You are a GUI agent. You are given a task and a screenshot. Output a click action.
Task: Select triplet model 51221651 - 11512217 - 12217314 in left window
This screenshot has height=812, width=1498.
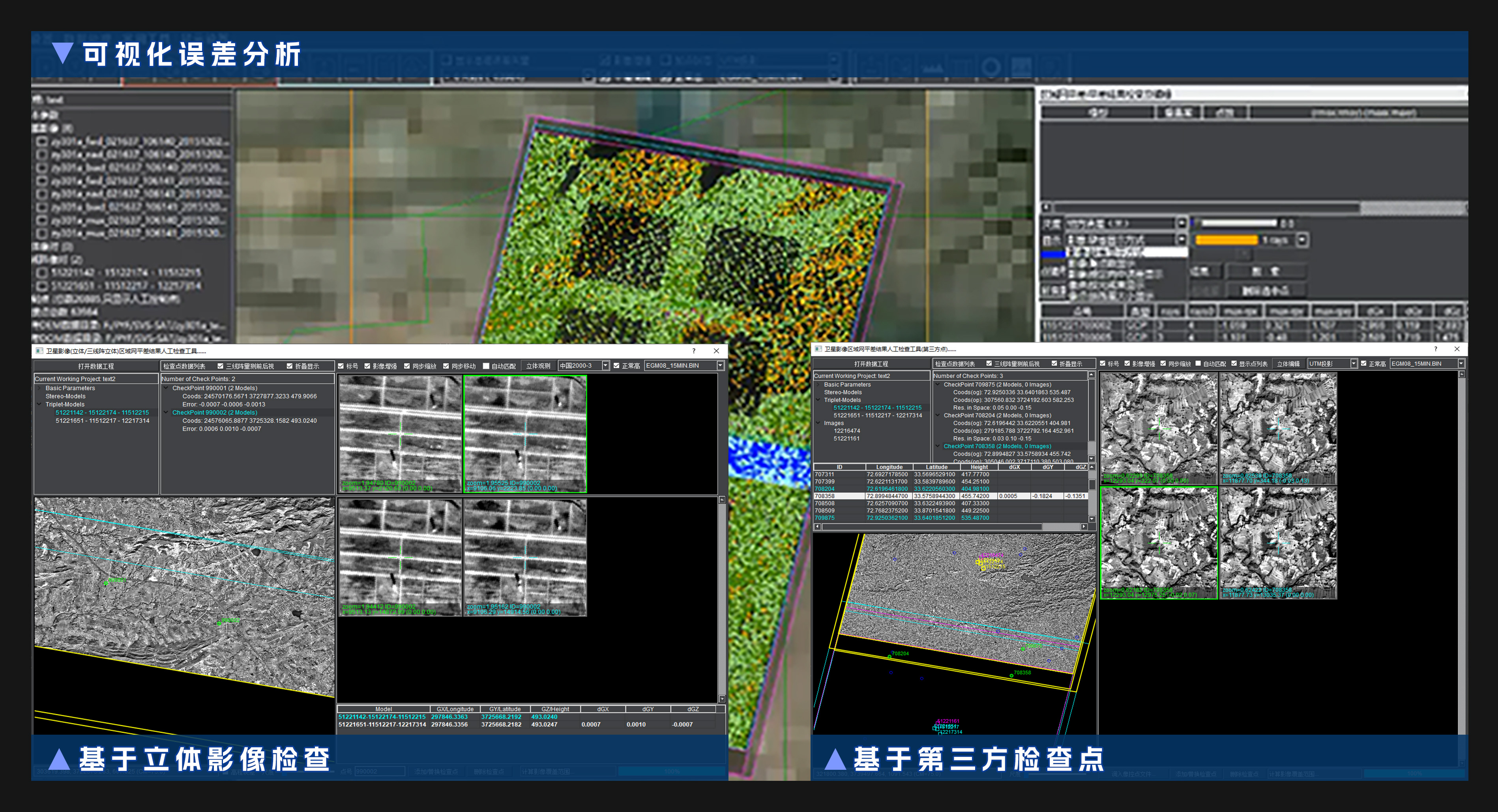coord(102,420)
